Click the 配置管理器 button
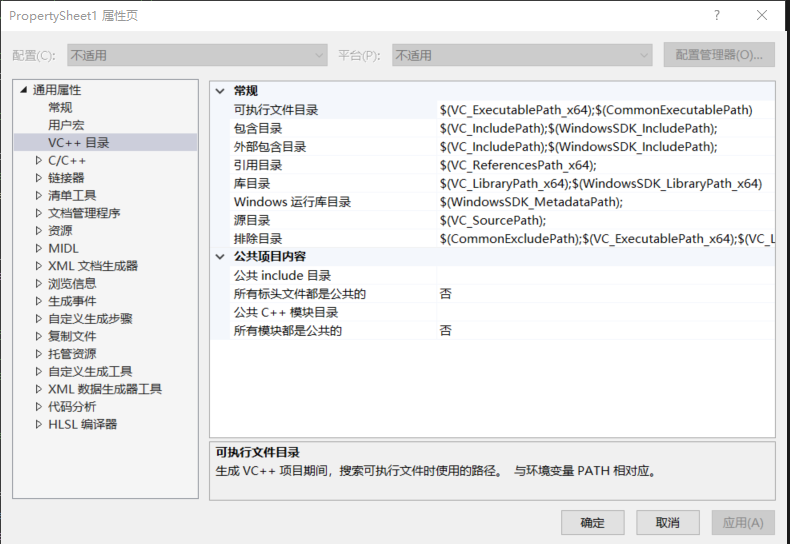This screenshot has width=790, height=544. [719, 54]
